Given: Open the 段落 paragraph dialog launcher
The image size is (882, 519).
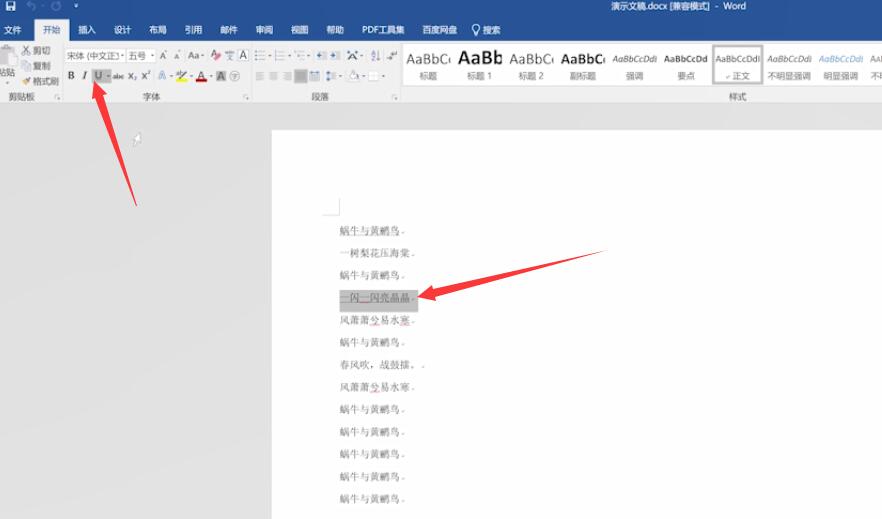Looking at the screenshot, I should (x=394, y=97).
